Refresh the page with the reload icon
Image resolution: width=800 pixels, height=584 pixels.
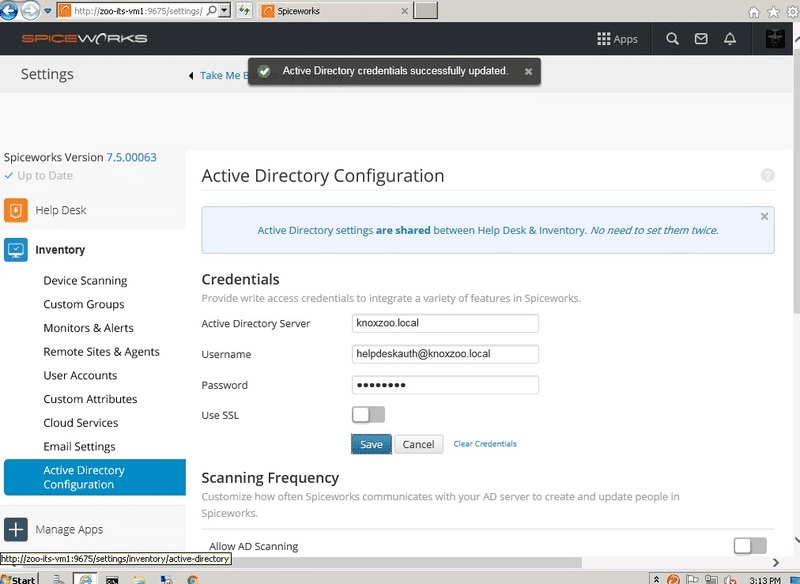point(244,11)
